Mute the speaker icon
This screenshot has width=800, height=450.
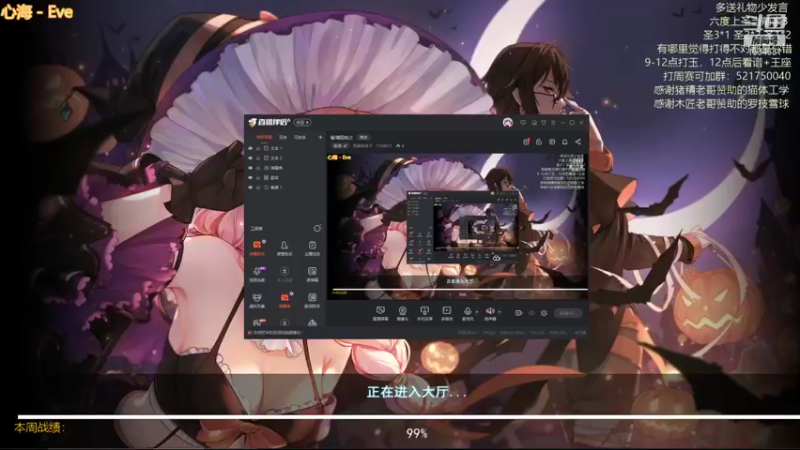[490, 311]
